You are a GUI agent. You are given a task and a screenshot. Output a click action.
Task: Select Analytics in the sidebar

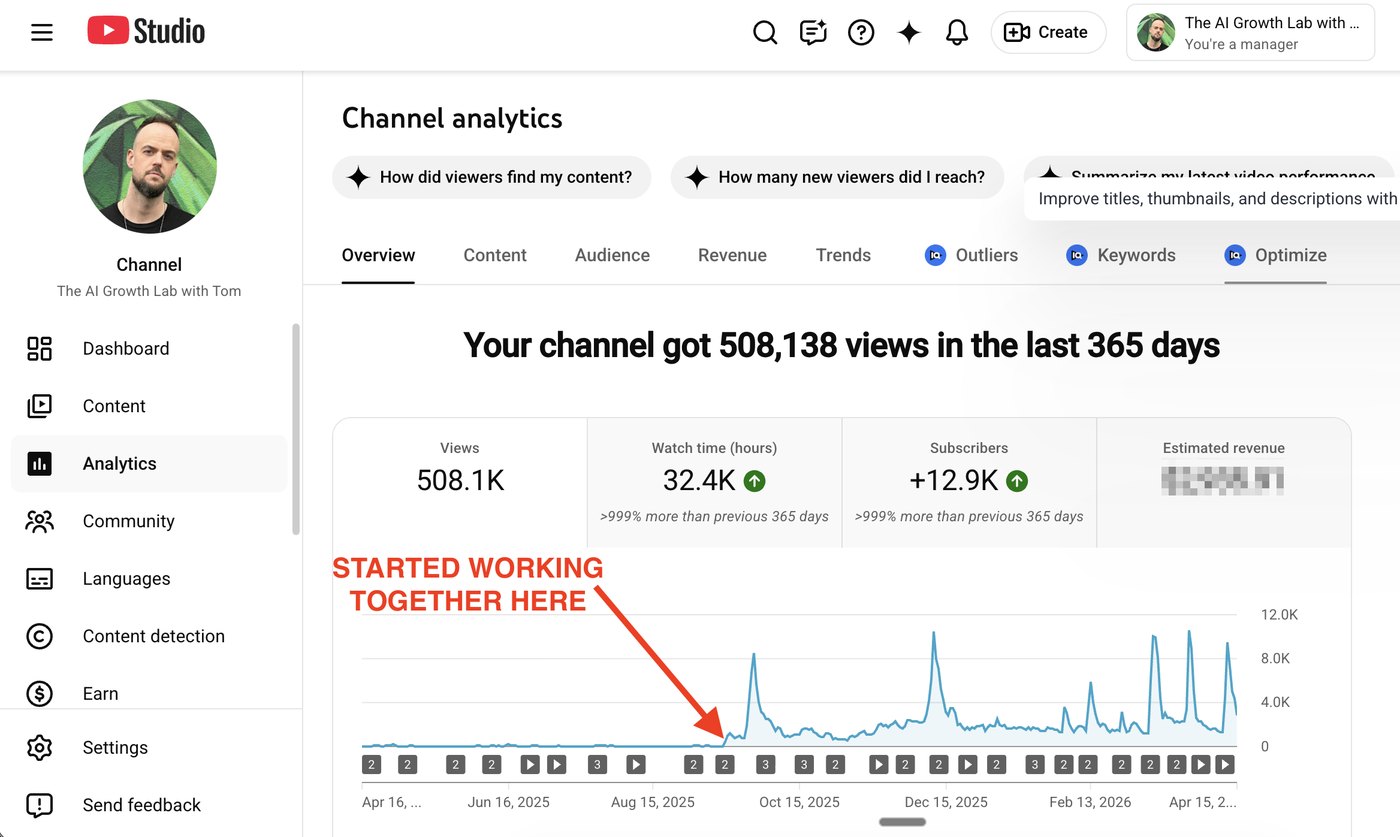(150, 463)
